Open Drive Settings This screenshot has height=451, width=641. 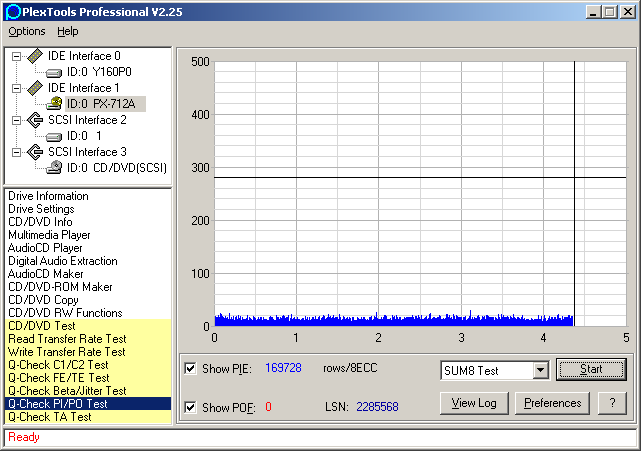(41, 209)
